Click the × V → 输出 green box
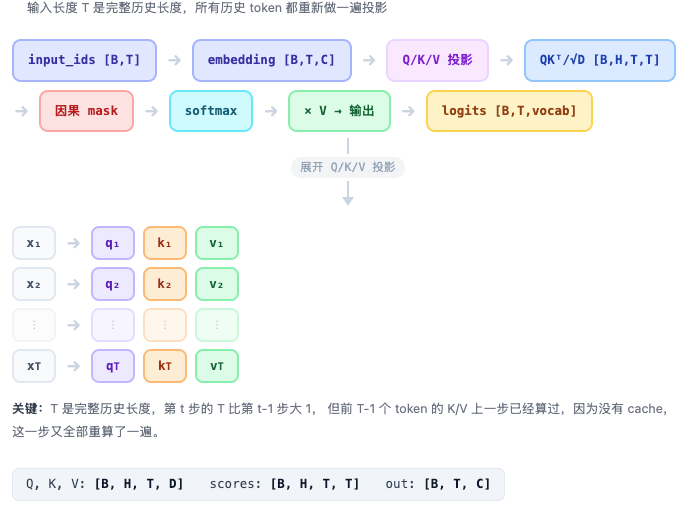 click(340, 111)
